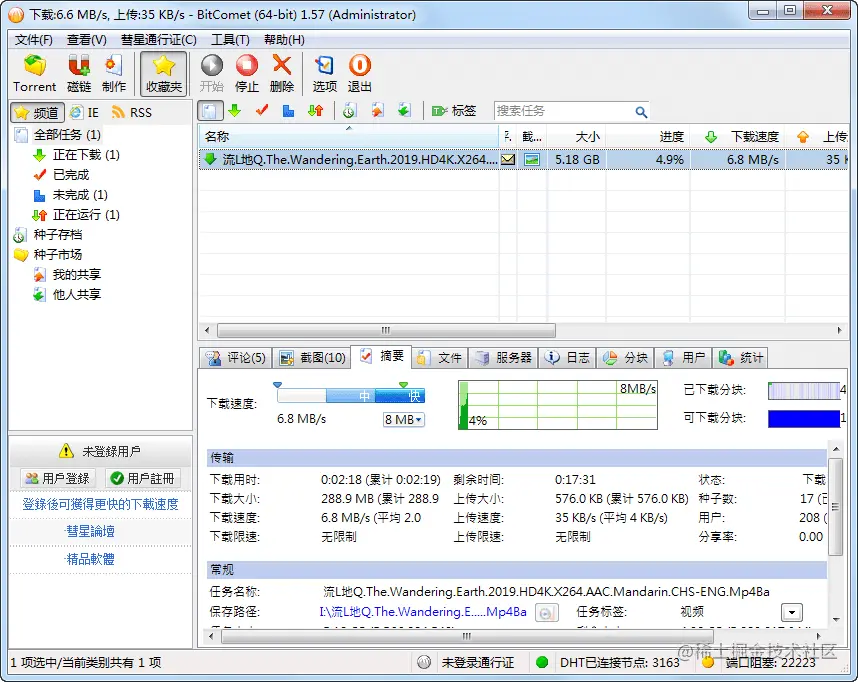This screenshot has width=858, height=682.
Task: Filter the list by unfinished tasks (blue icon)
Action: coord(288,111)
